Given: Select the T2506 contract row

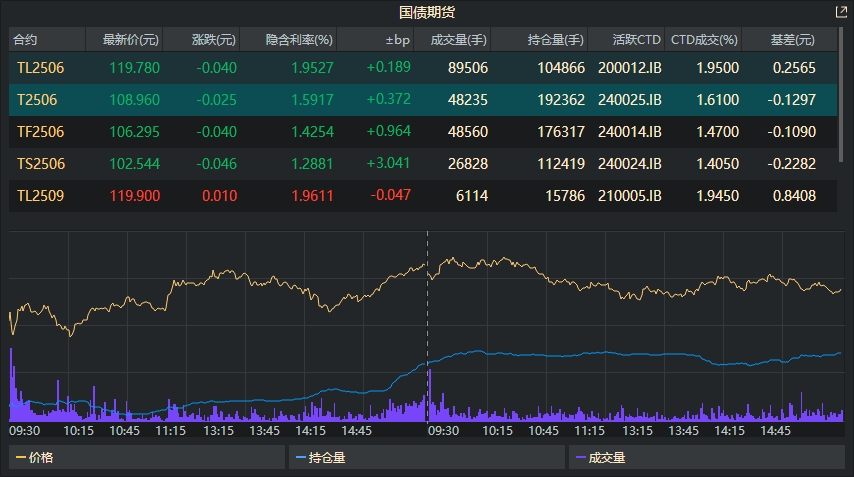Looking at the screenshot, I should [x=423, y=100].
